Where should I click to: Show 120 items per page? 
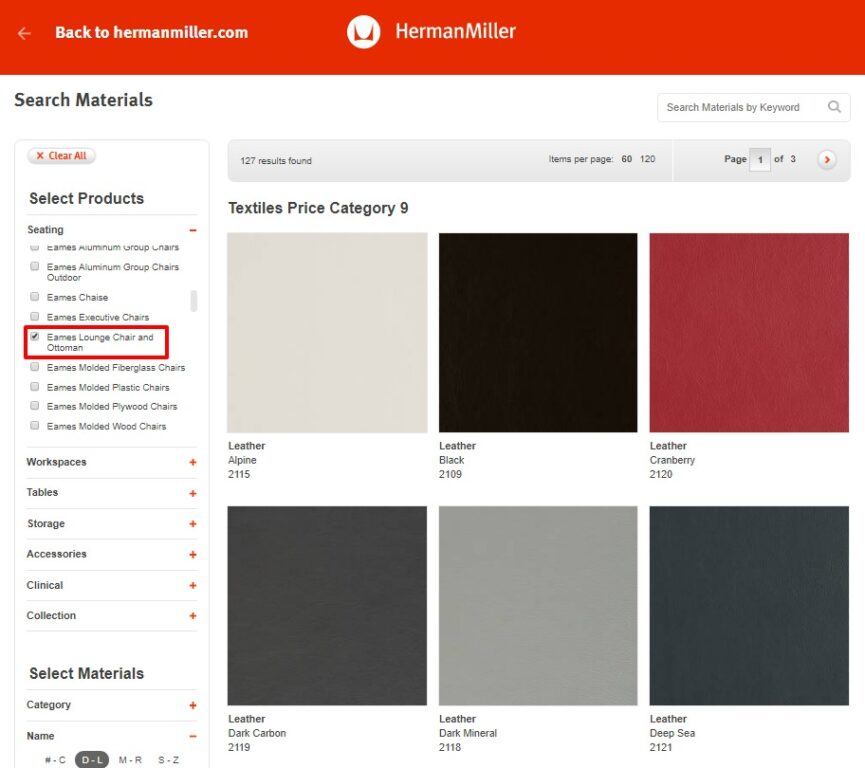point(648,159)
